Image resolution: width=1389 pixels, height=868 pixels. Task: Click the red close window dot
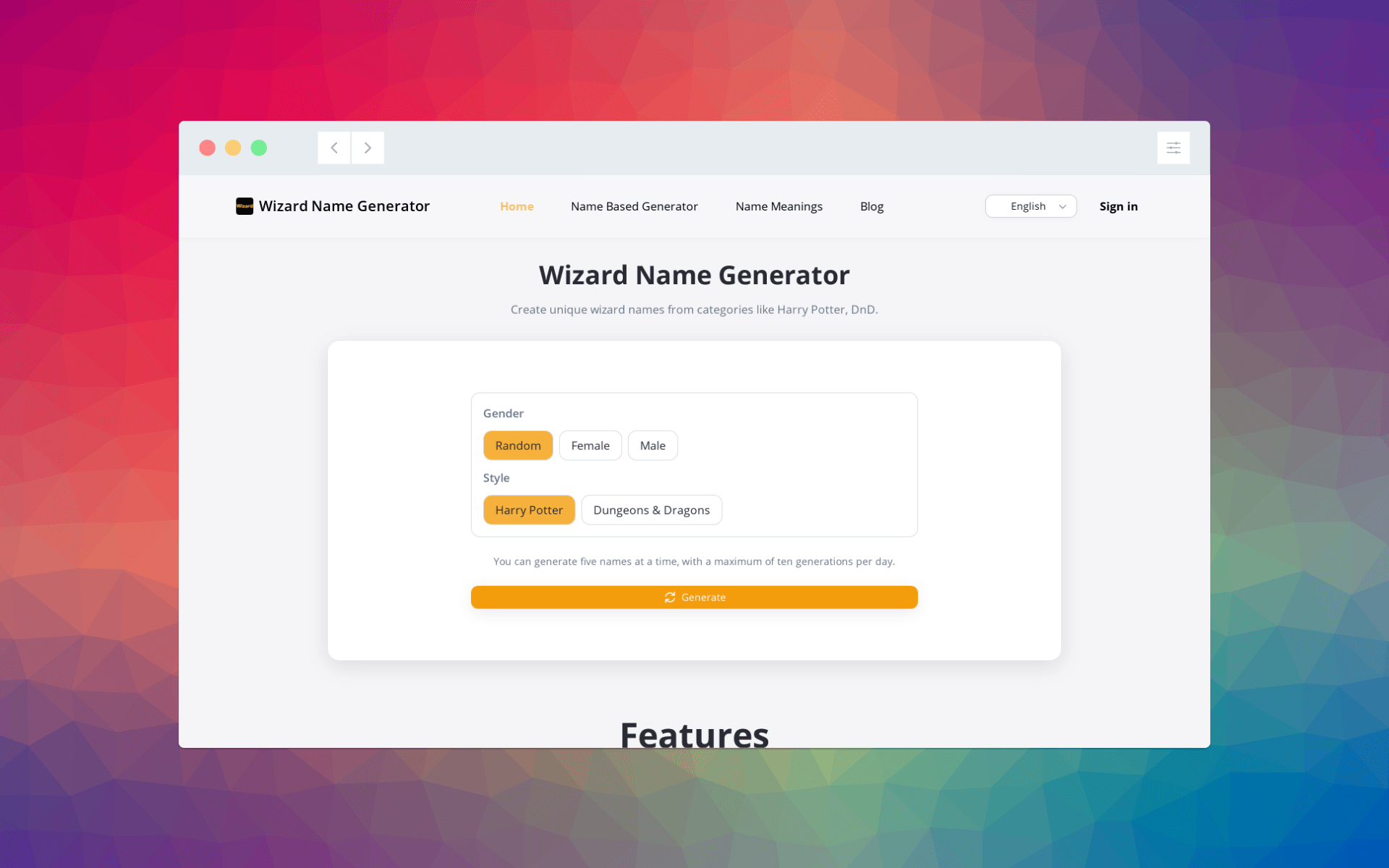(x=208, y=148)
